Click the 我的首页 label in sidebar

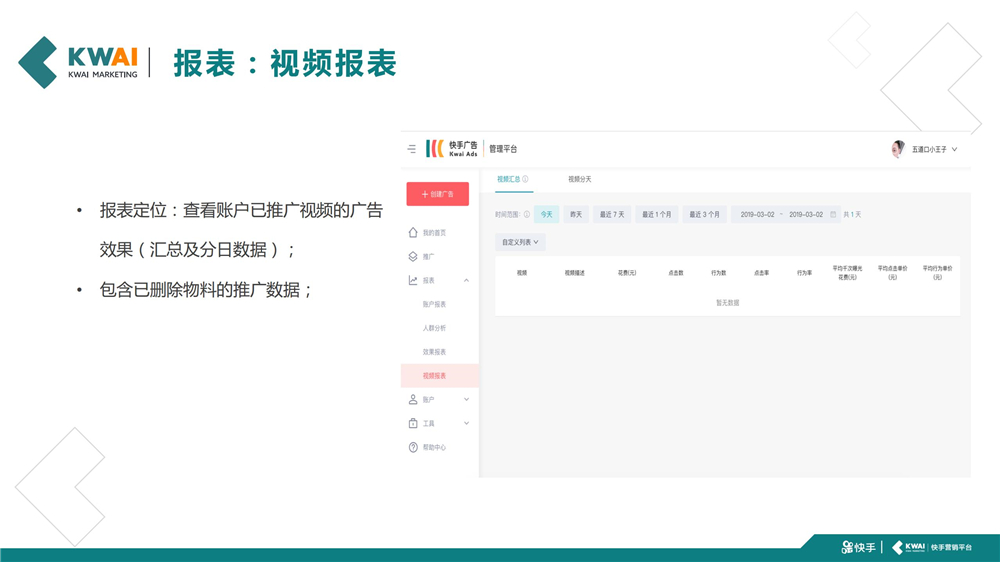[434, 233]
